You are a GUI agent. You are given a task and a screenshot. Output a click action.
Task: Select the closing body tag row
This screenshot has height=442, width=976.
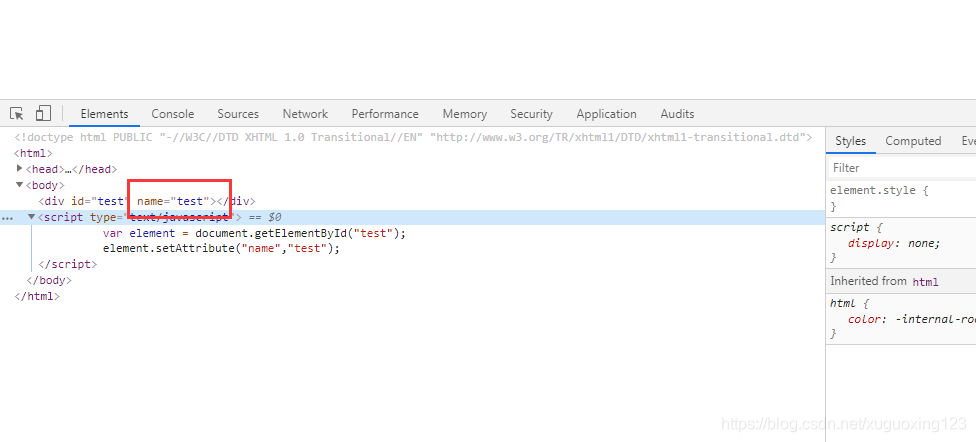coord(49,280)
